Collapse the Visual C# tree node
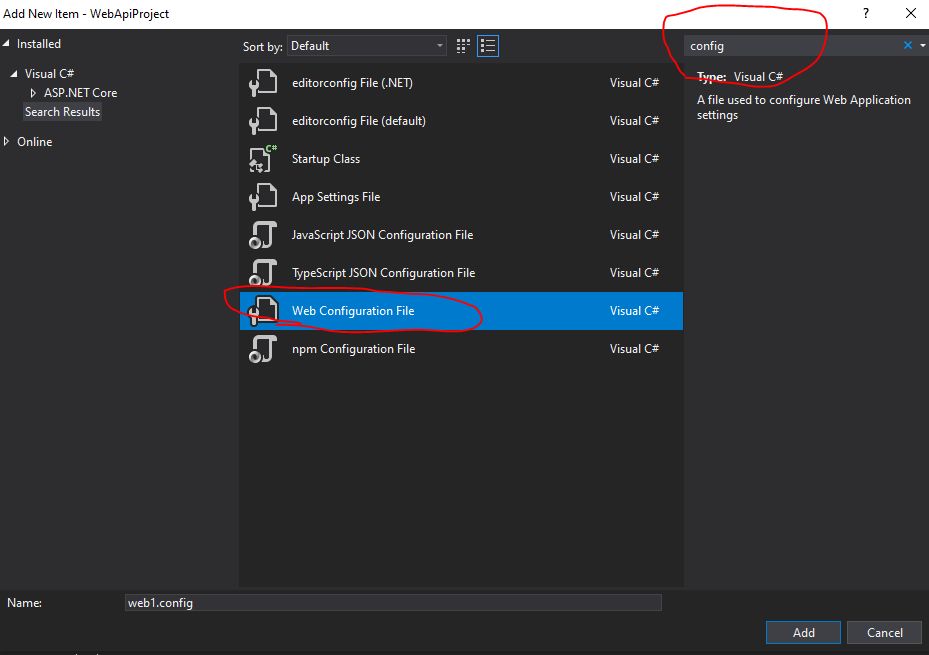 tap(14, 73)
